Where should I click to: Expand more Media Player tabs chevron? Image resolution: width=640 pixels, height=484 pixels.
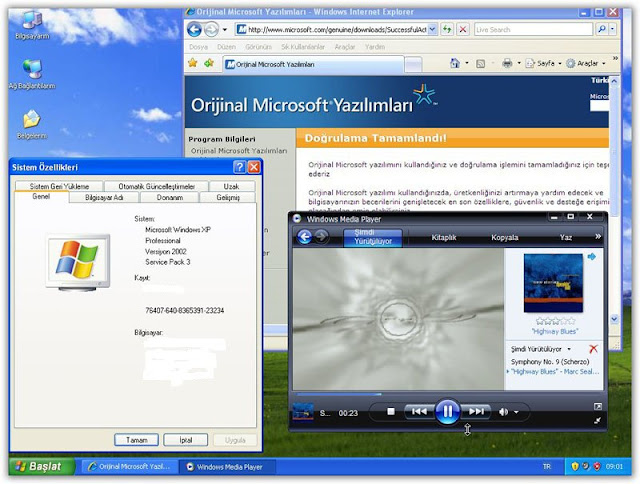click(x=598, y=236)
